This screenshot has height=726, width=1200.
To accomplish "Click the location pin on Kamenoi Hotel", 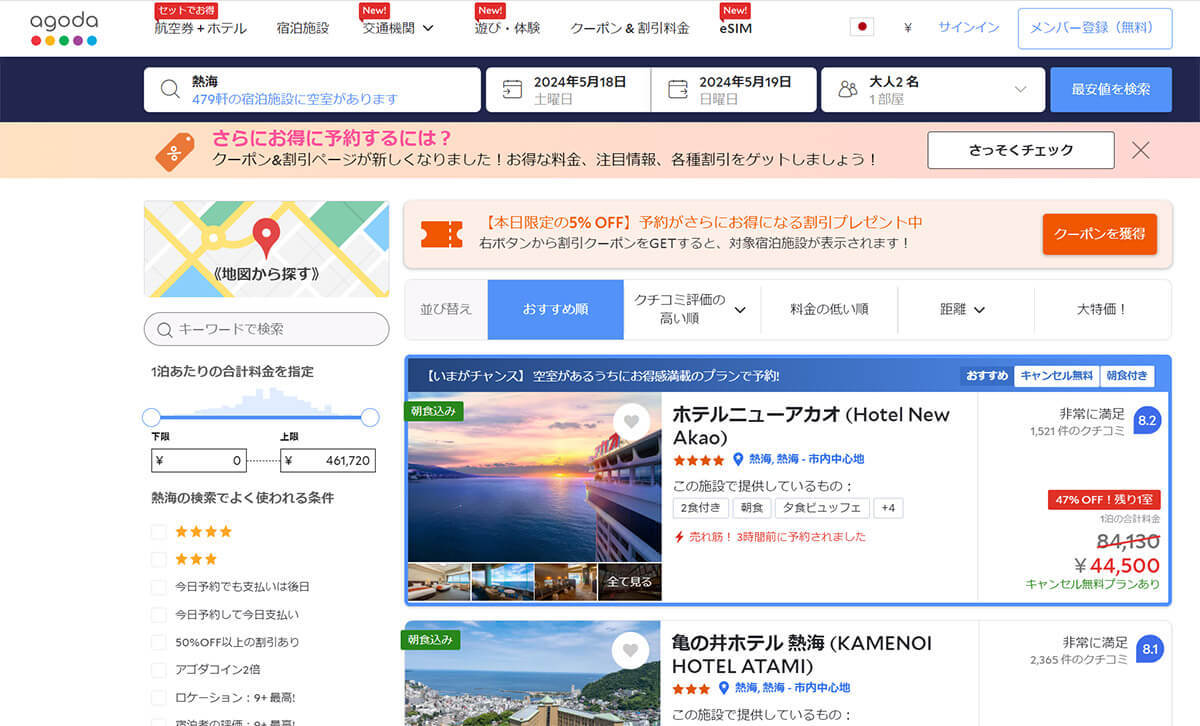I will coord(724,688).
